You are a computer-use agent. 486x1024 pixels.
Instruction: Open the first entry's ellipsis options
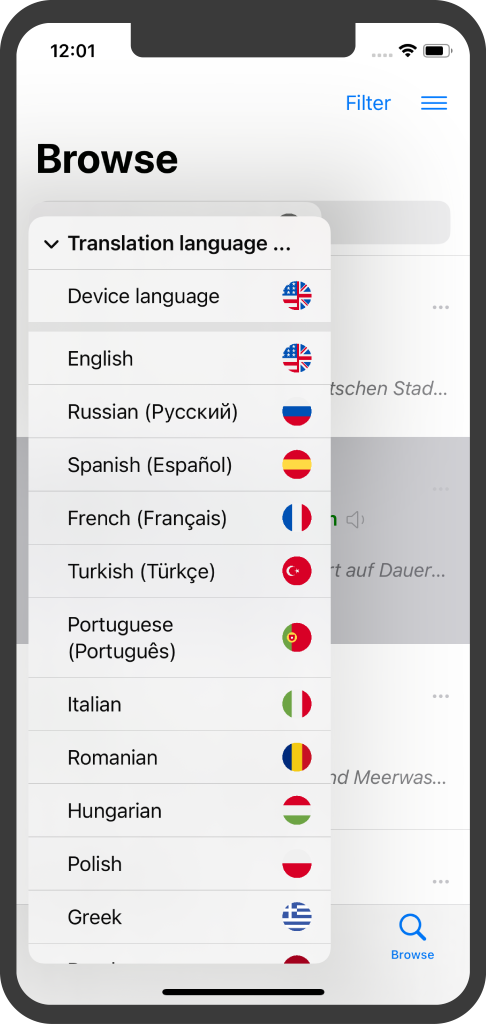[441, 307]
